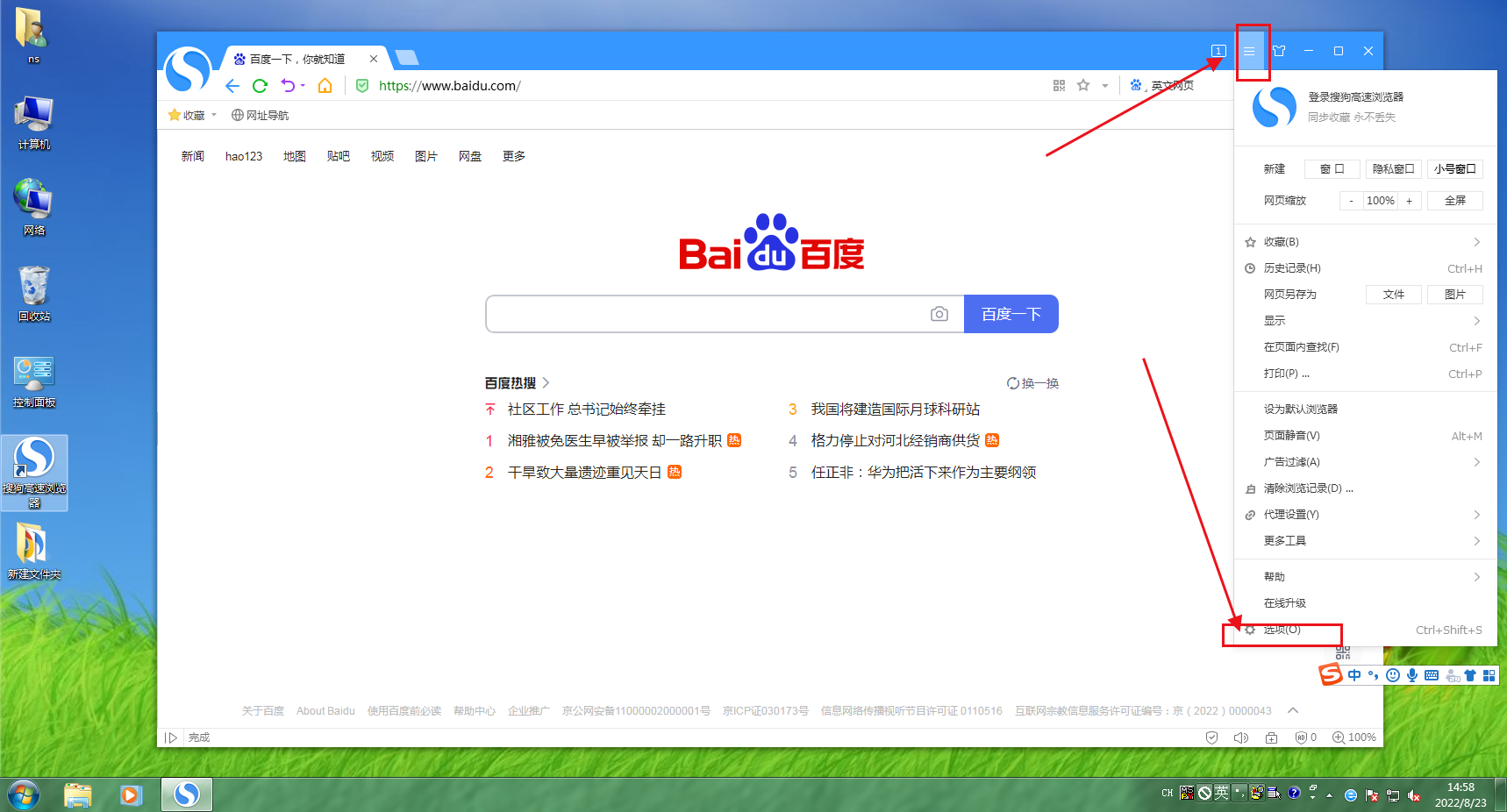Viewport: 1507px width, 812px height.
Task: Select 设为默认浏览器 menu entry
Action: pyautogui.click(x=1365, y=410)
